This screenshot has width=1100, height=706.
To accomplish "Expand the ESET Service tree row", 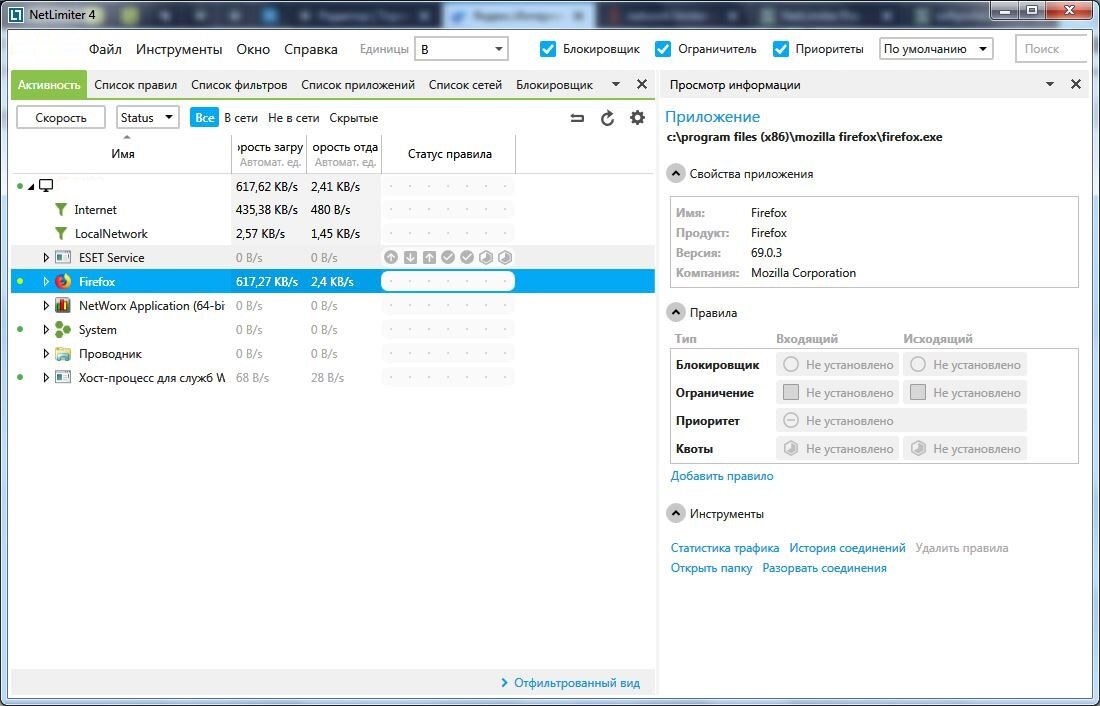I will 46,258.
